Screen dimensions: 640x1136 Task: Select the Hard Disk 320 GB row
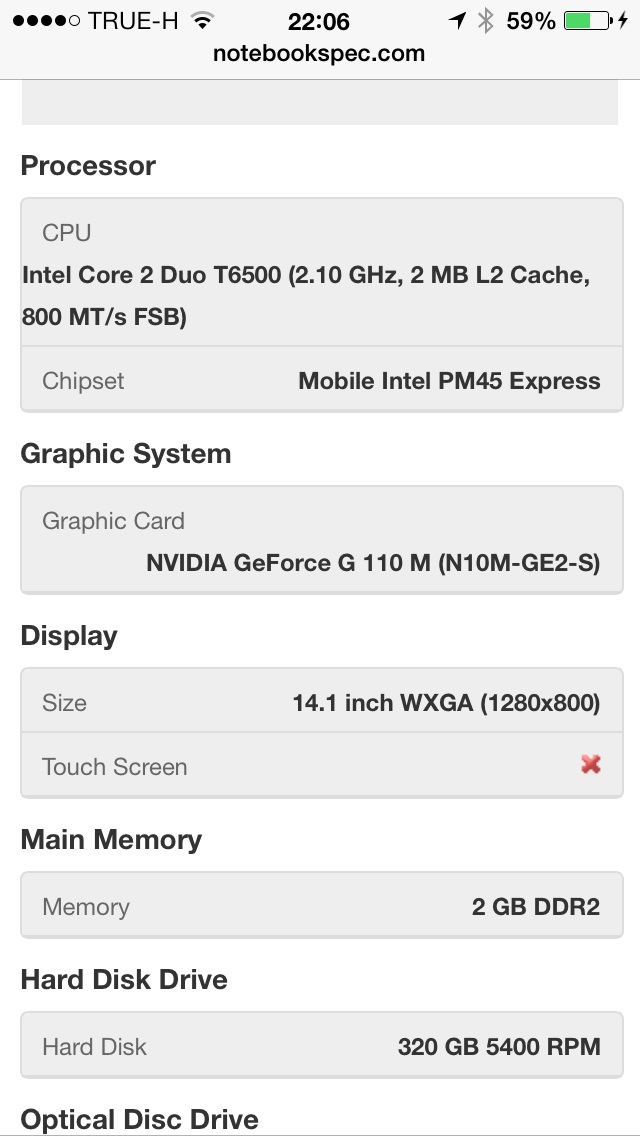pos(322,1045)
